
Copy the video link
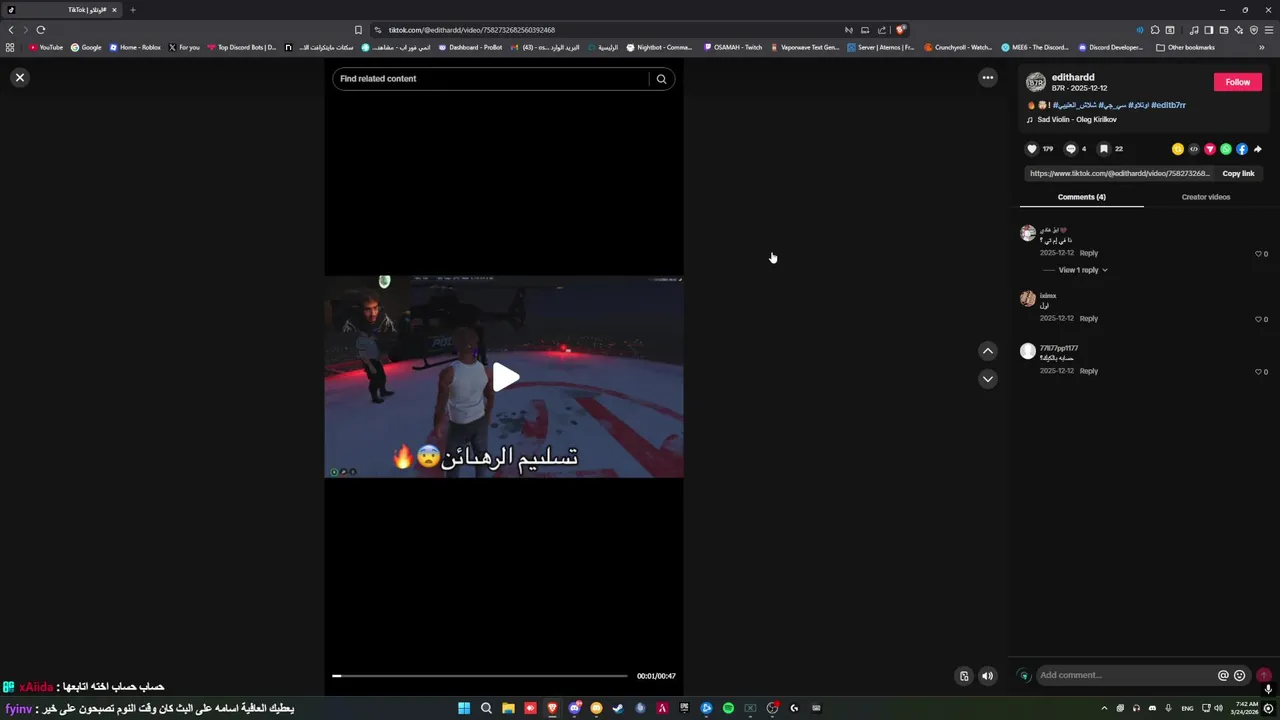[1238, 174]
